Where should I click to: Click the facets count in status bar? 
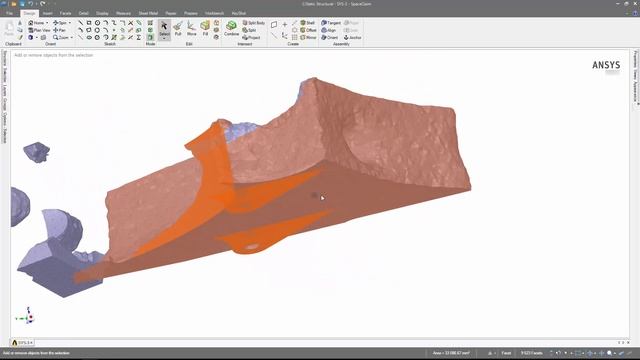coord(531,353)
